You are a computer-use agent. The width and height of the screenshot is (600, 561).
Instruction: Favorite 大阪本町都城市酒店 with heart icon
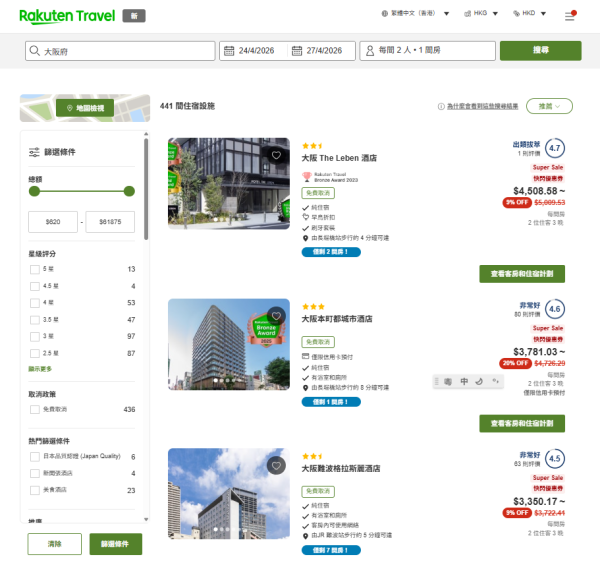coord(276,316)
